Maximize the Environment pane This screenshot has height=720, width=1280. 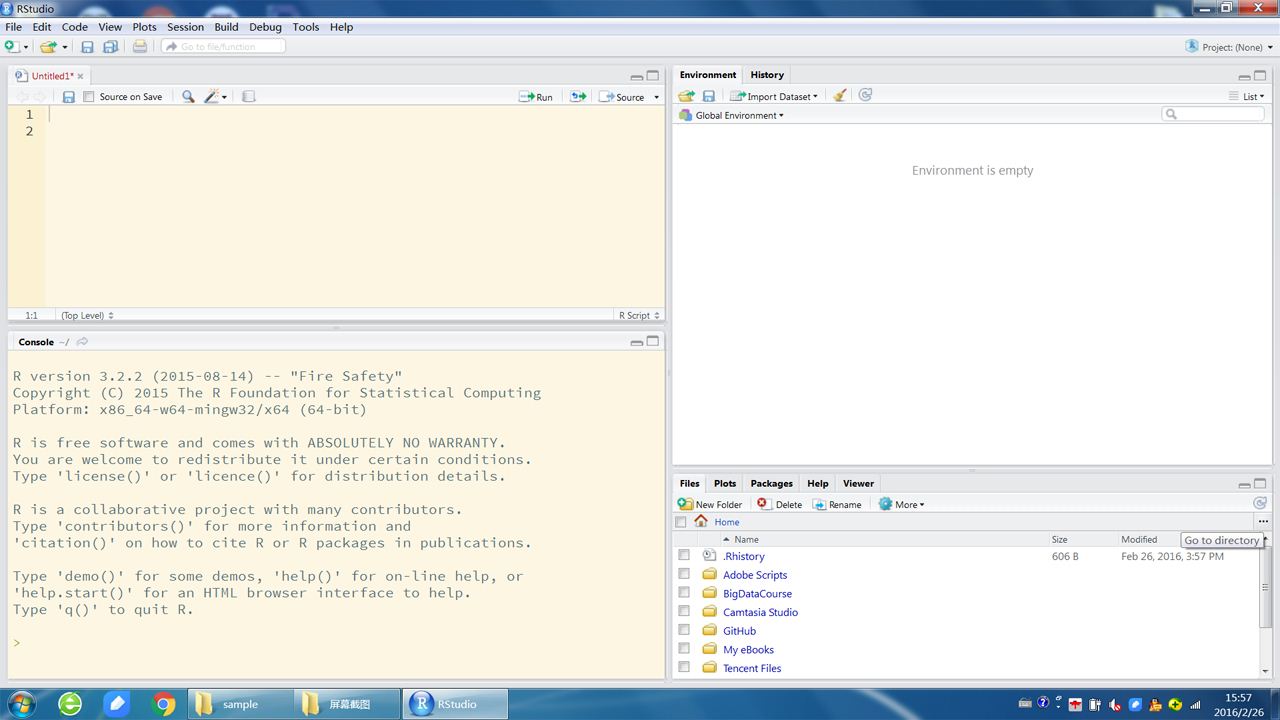[1261, 76]
